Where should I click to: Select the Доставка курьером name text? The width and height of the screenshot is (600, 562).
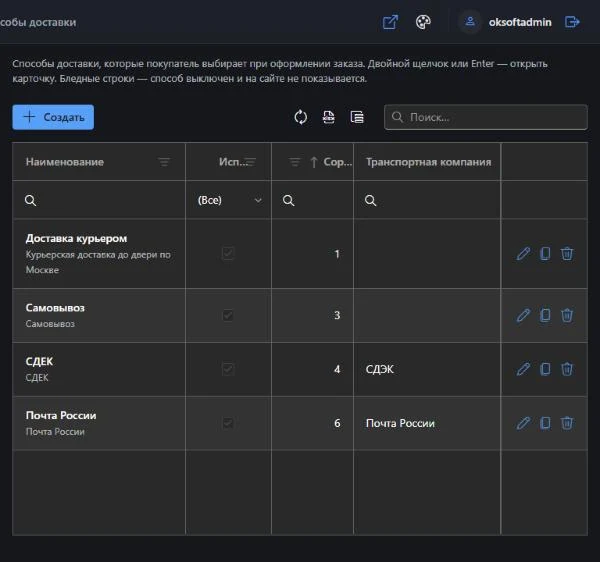click(x=76, y=238)
